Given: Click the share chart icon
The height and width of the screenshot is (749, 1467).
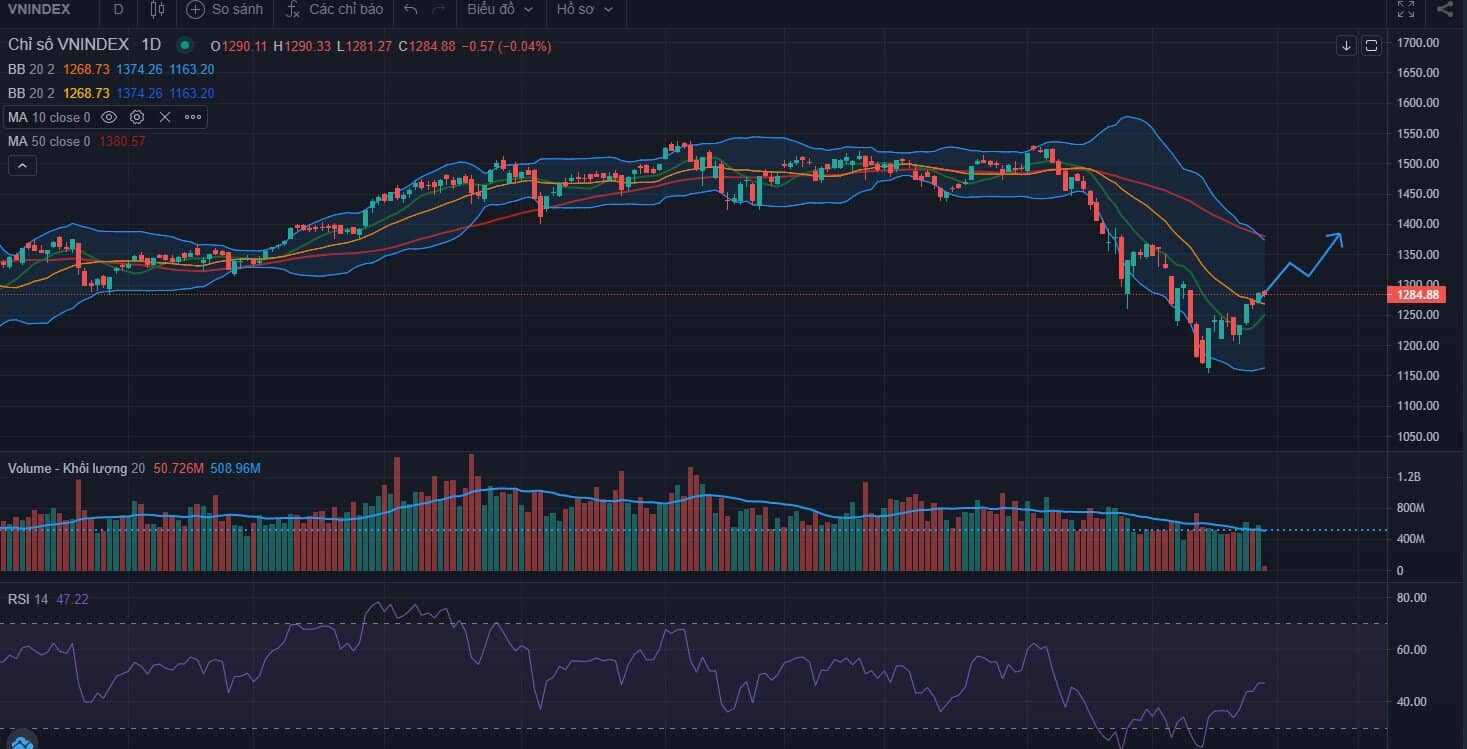Looking at the screenshot, I should click(1445, 9).
